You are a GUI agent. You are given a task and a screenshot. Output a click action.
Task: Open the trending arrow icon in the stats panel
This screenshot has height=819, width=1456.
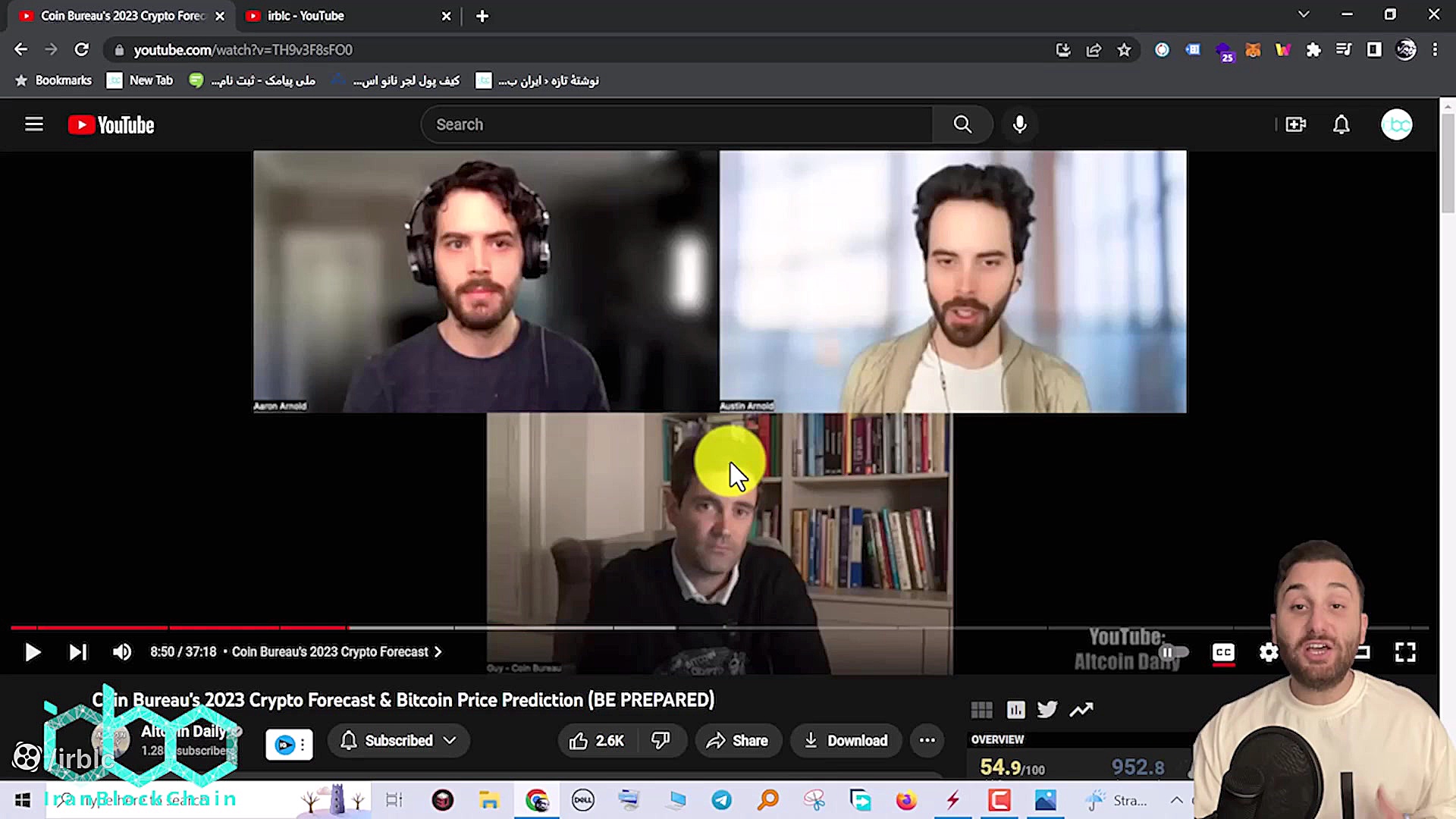pos(1081,710)
